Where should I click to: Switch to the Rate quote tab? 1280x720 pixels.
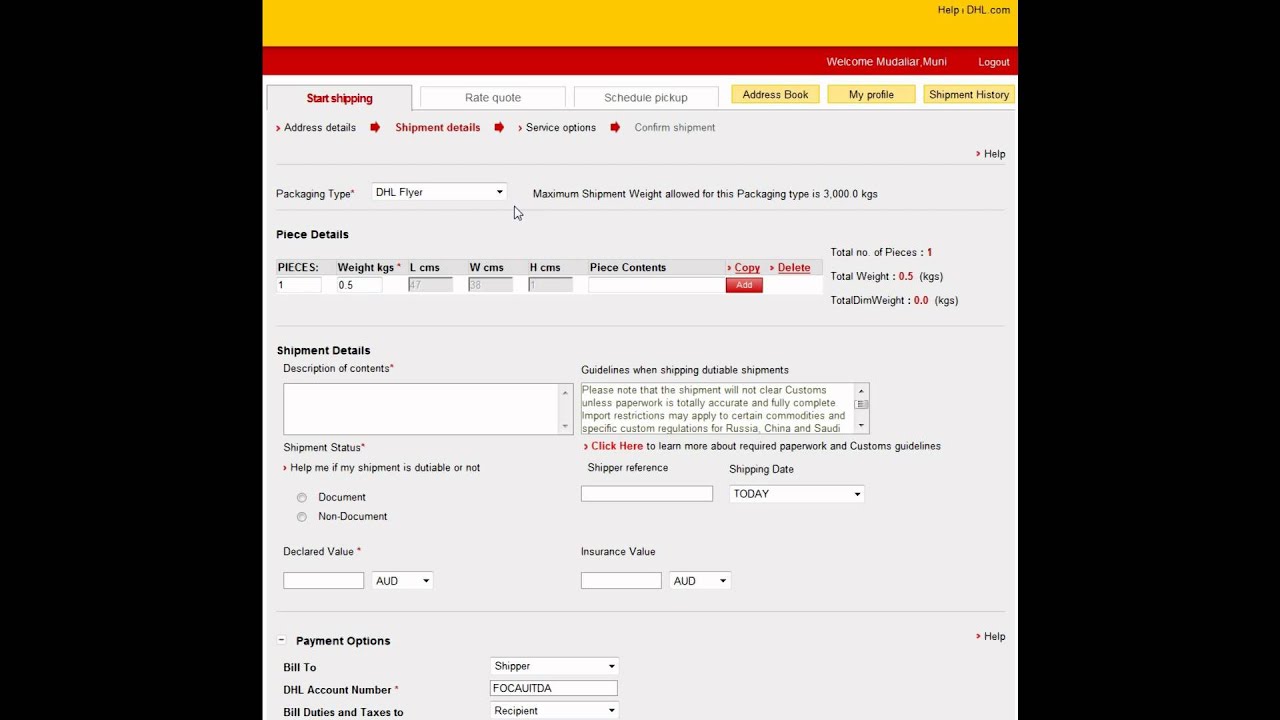pos(493,98)
